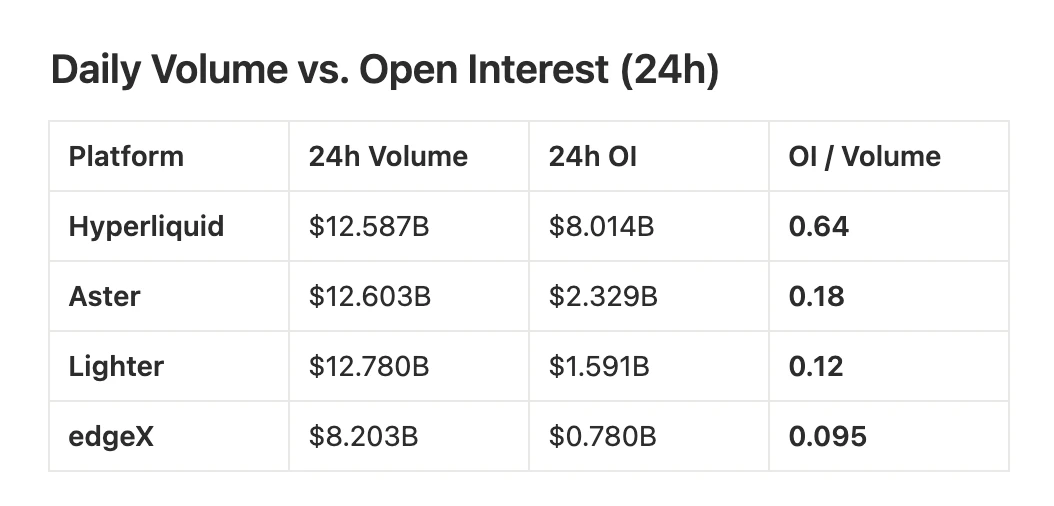Click the 0.12 ratio cell

tap(816, 367)
